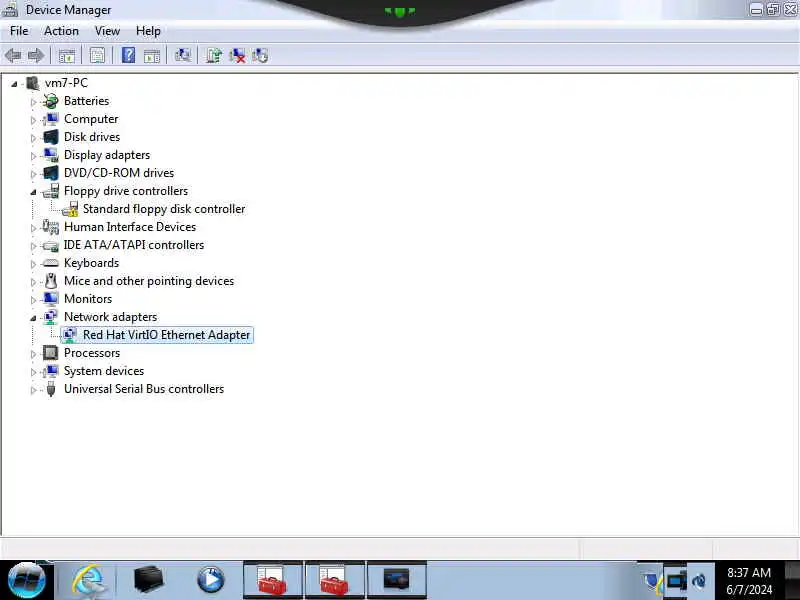Click the Forward arrow toolbar button
800x600 pixels.
coord(36,55)
